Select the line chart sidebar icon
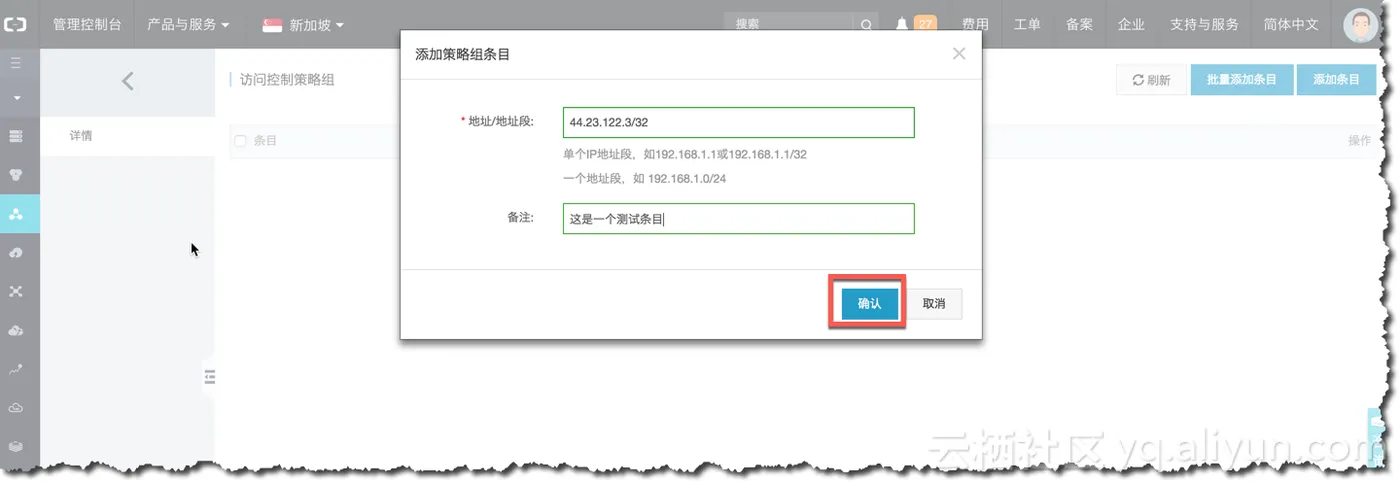Screen dimensions: 1400x482 coord(16,369)
